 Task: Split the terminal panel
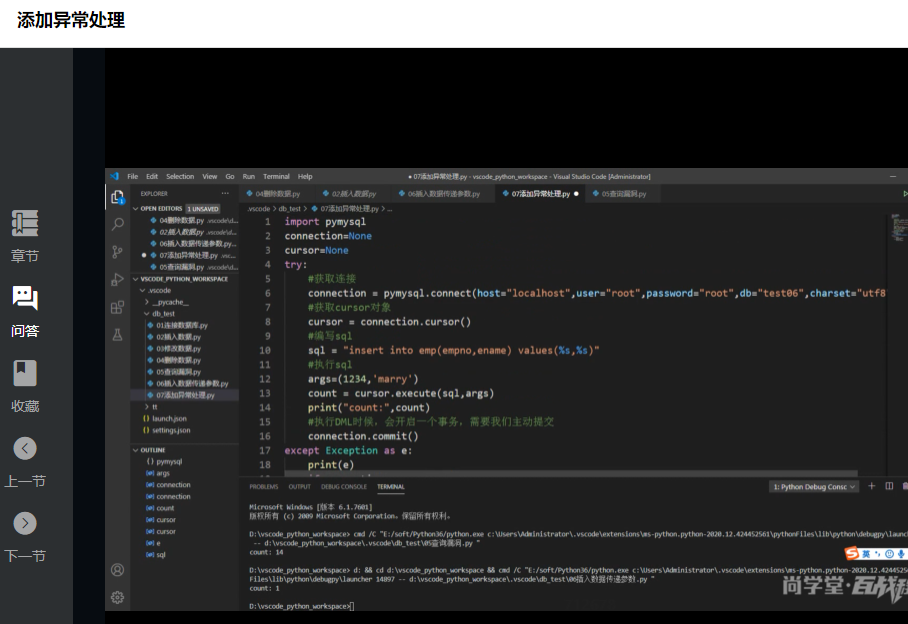(x=889, y=486)
